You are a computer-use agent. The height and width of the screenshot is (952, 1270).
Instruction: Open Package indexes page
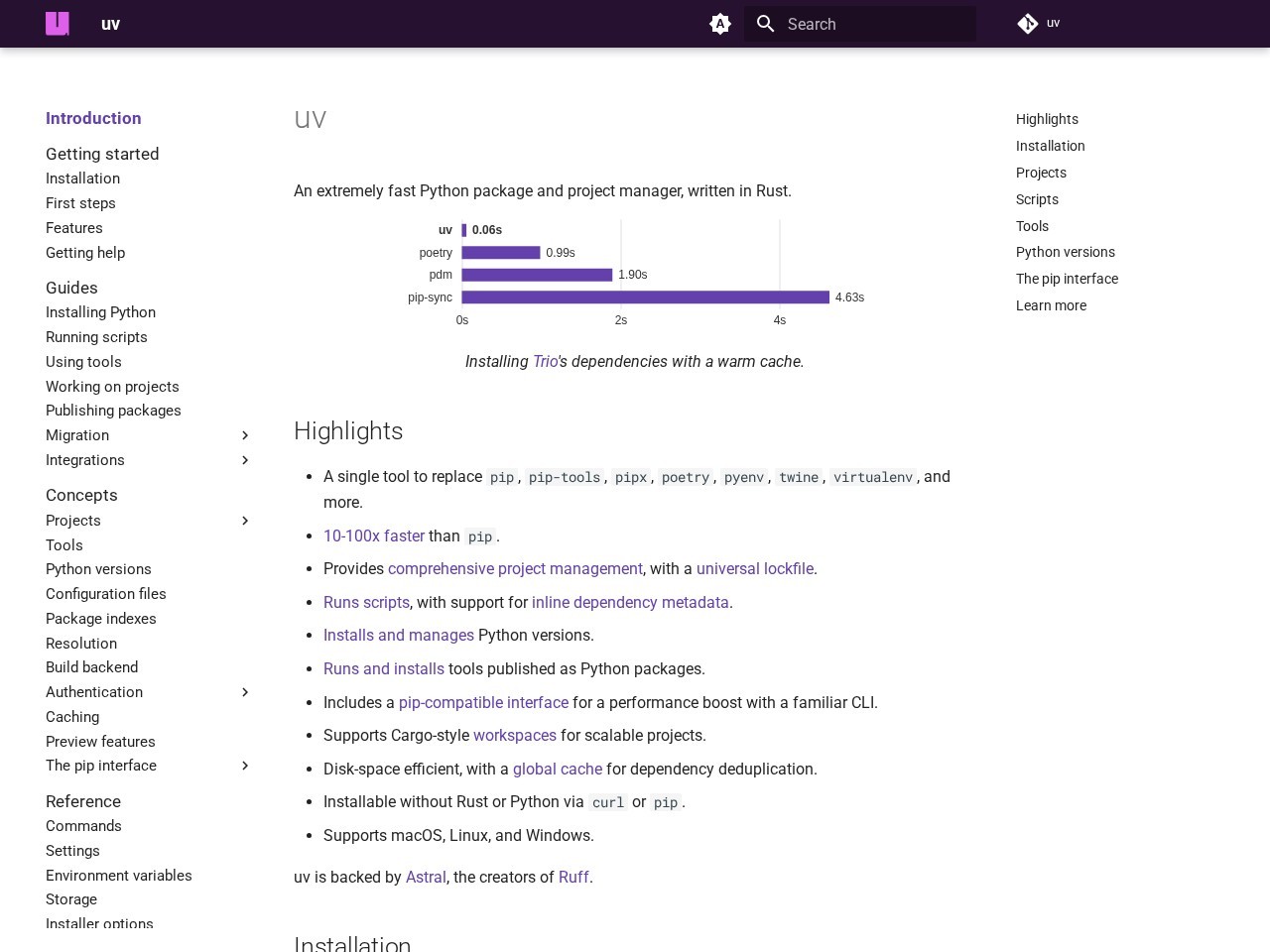pyautogui.click(x=101, y=619)
